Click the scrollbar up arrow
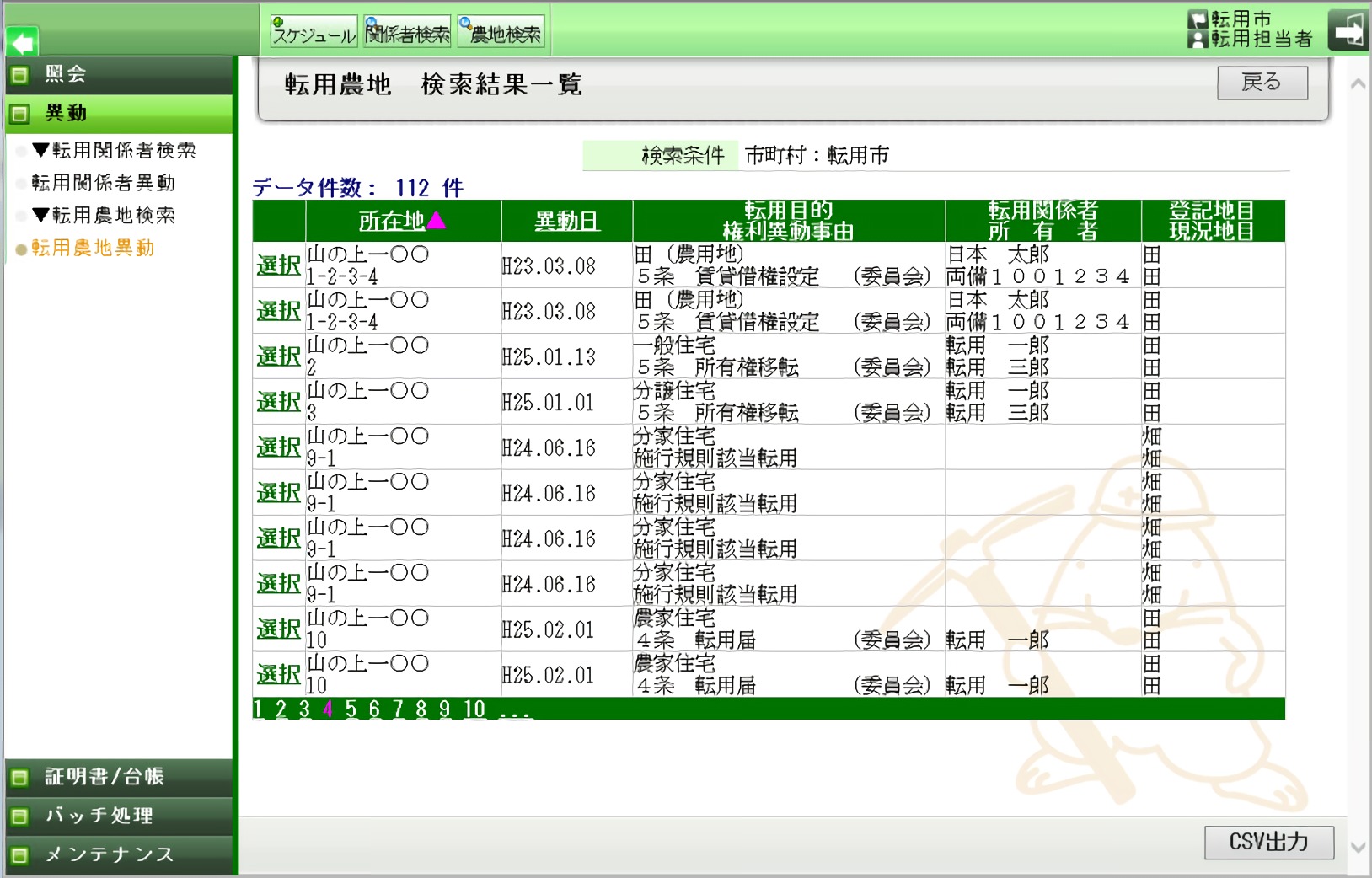This screenshot has height=878, width=1372. coord(1358,84)
